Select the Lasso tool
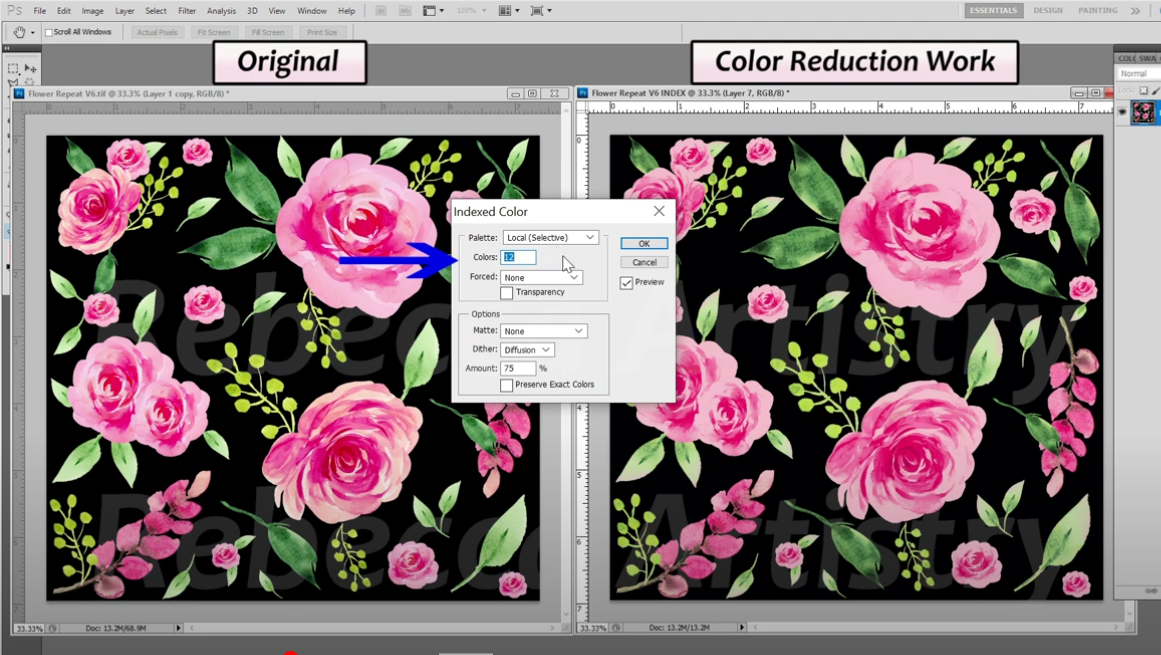This screenshot has width=1161, height=655. click(x=13, y=81)
